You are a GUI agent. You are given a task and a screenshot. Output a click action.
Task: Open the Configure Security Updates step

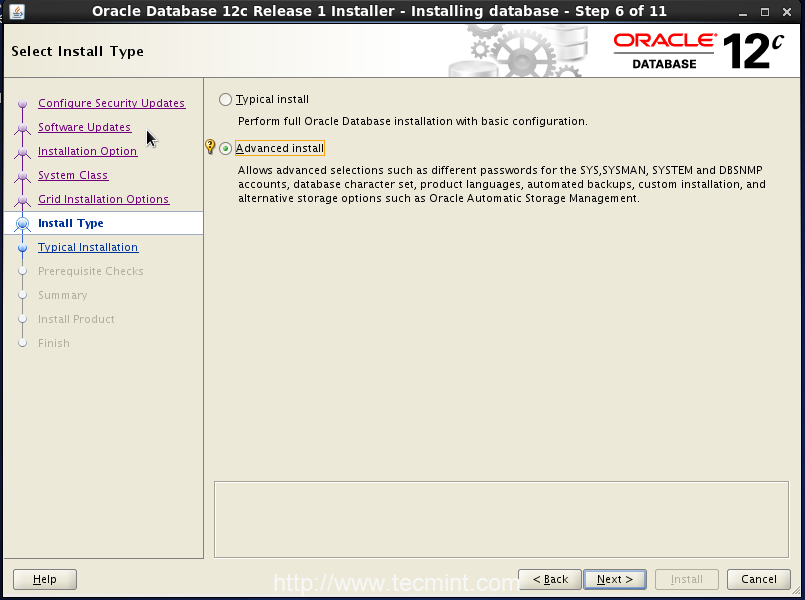[111, 103]
